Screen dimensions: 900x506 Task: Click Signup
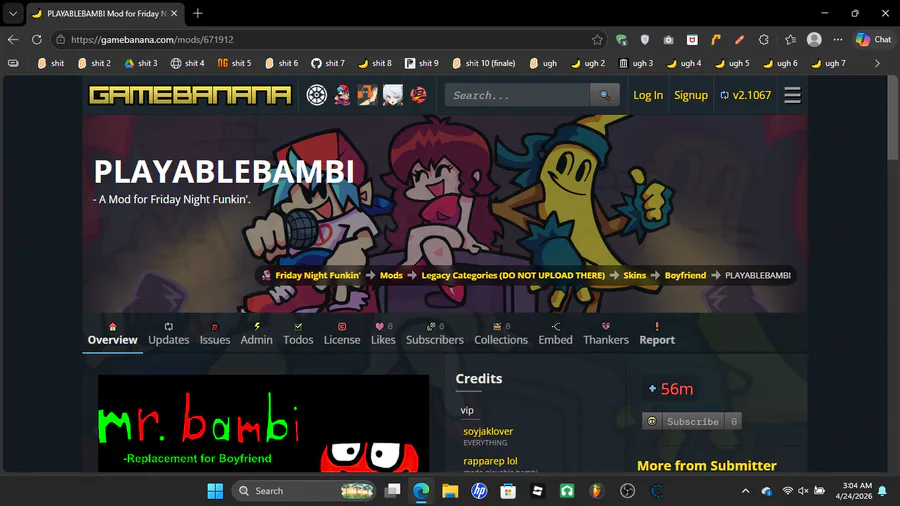pyautogui.click(x=690, y=95)
